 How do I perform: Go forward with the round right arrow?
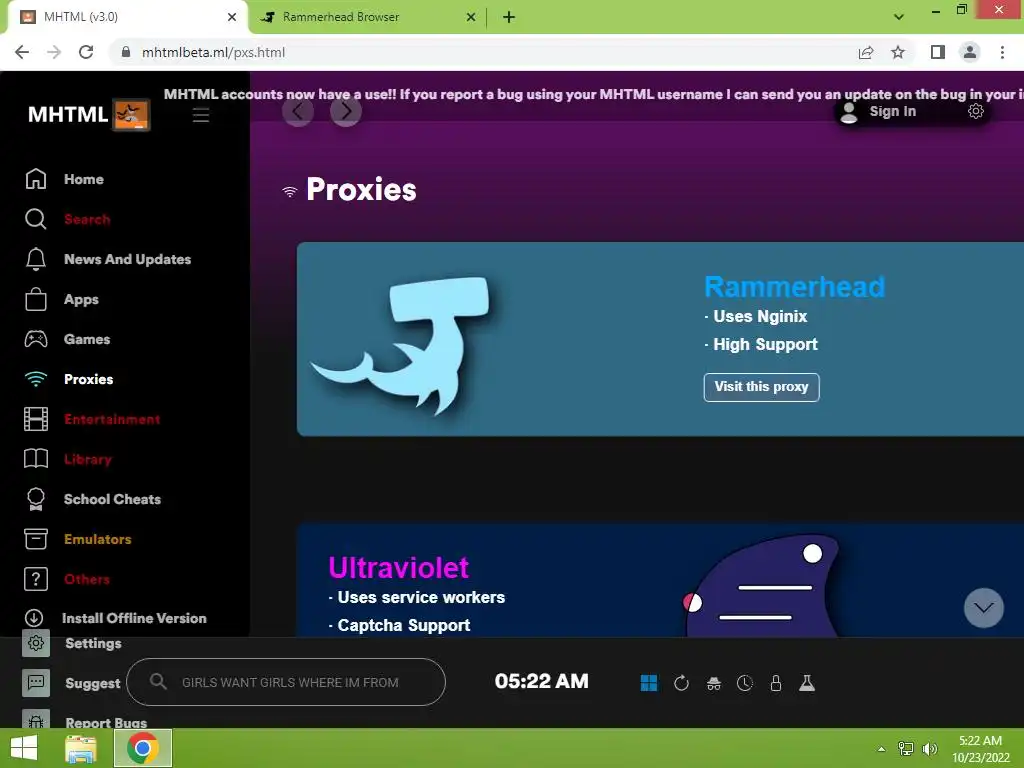point(346,112)
